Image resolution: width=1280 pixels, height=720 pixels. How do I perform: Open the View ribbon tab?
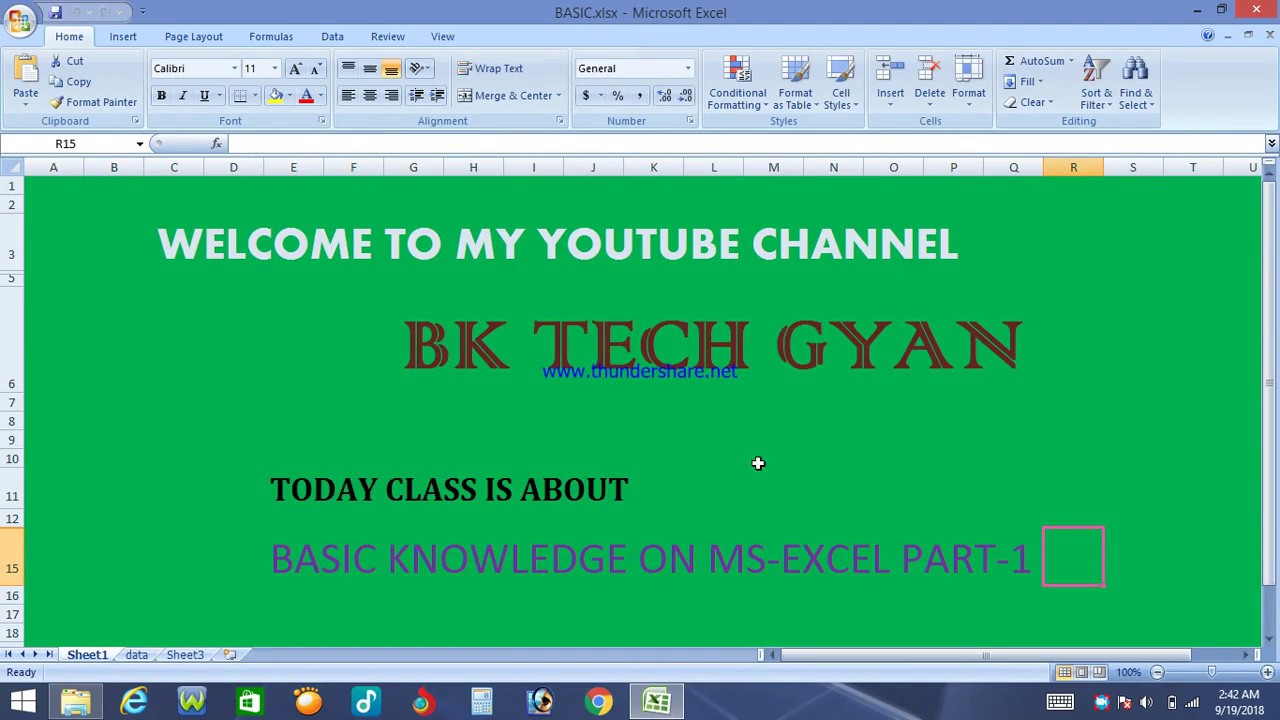click(442, 36)
